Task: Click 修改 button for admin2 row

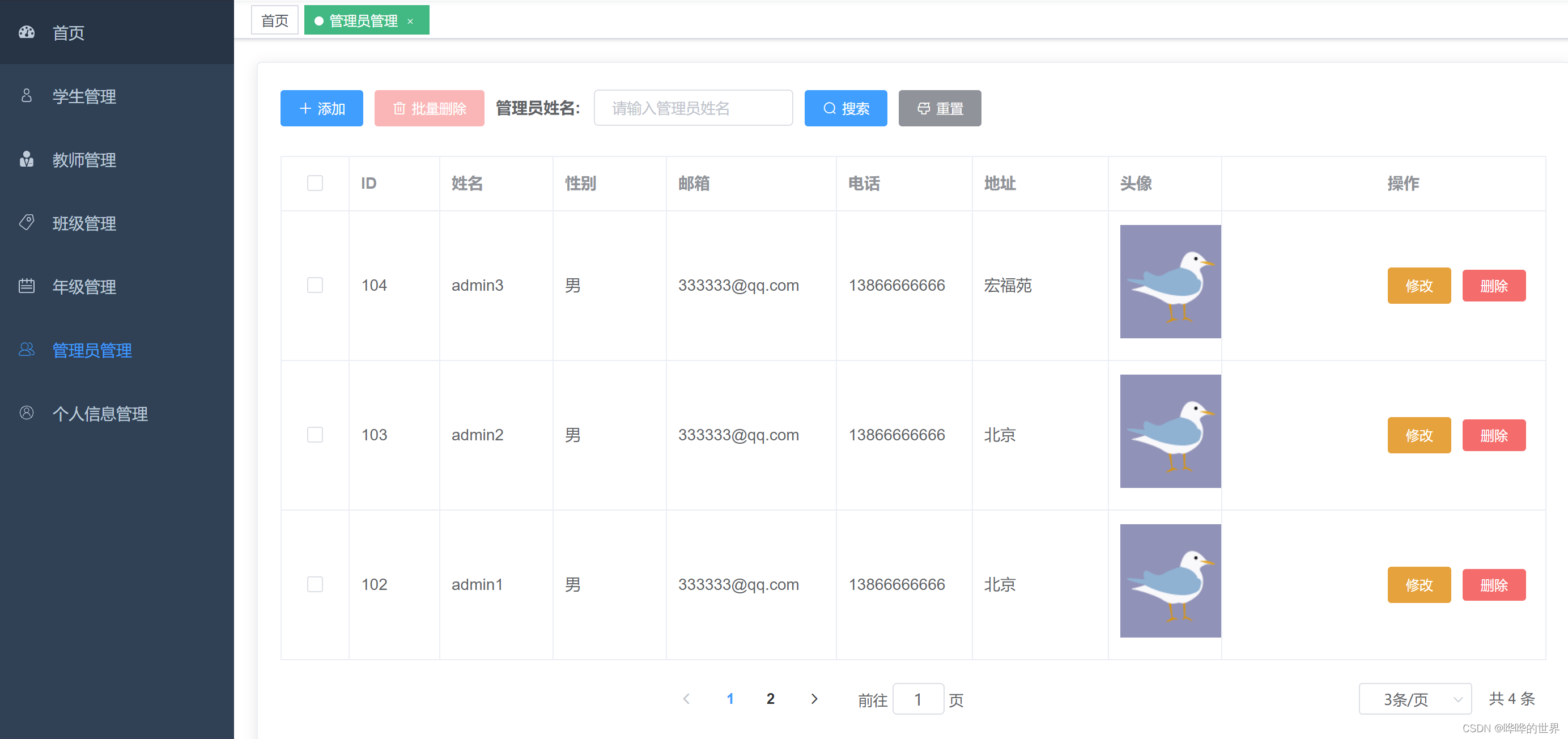Action: click(x=1418, y=435)
